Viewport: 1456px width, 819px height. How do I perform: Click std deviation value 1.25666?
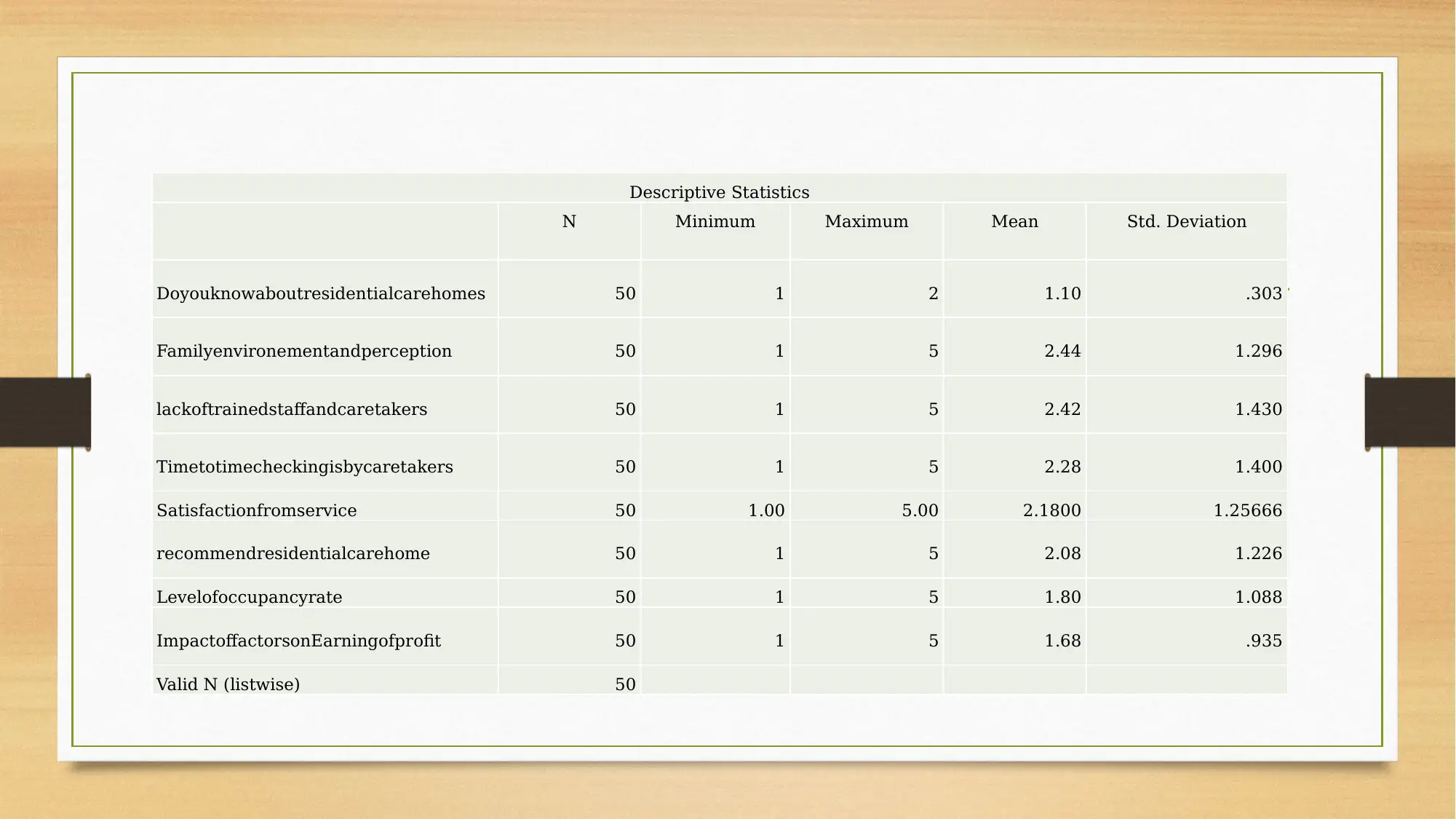pyautogui.click(x=1247, y=510)
